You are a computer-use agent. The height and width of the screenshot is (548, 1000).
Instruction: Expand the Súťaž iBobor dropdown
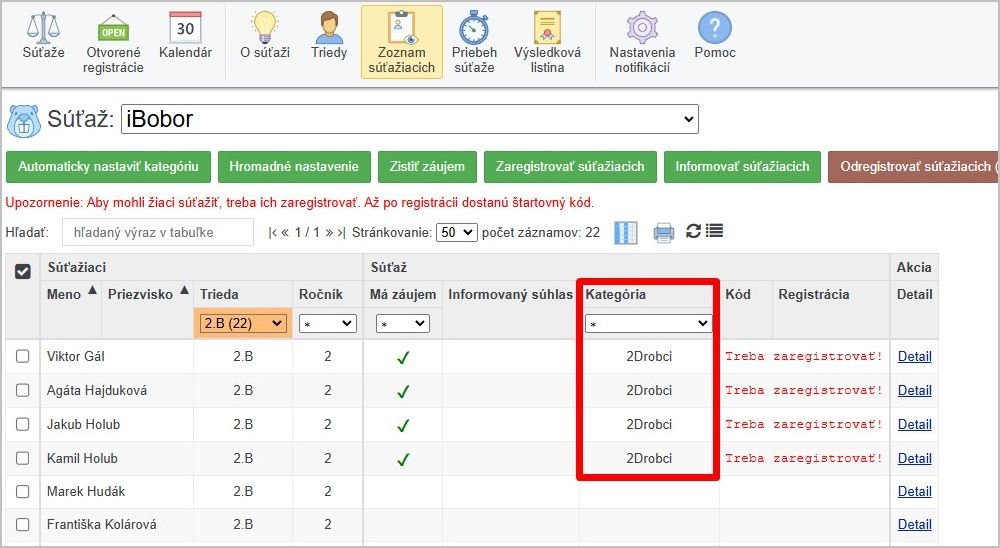(409, 119)
